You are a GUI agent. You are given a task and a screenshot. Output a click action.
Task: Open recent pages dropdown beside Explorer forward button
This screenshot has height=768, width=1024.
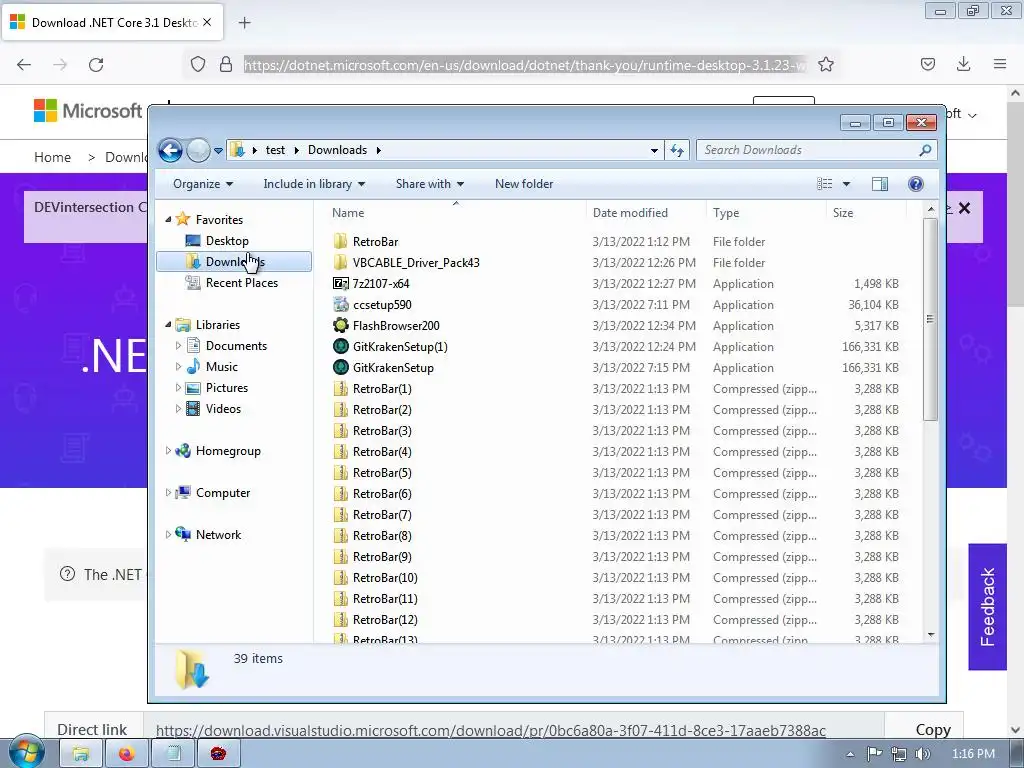tap(218, 151)
